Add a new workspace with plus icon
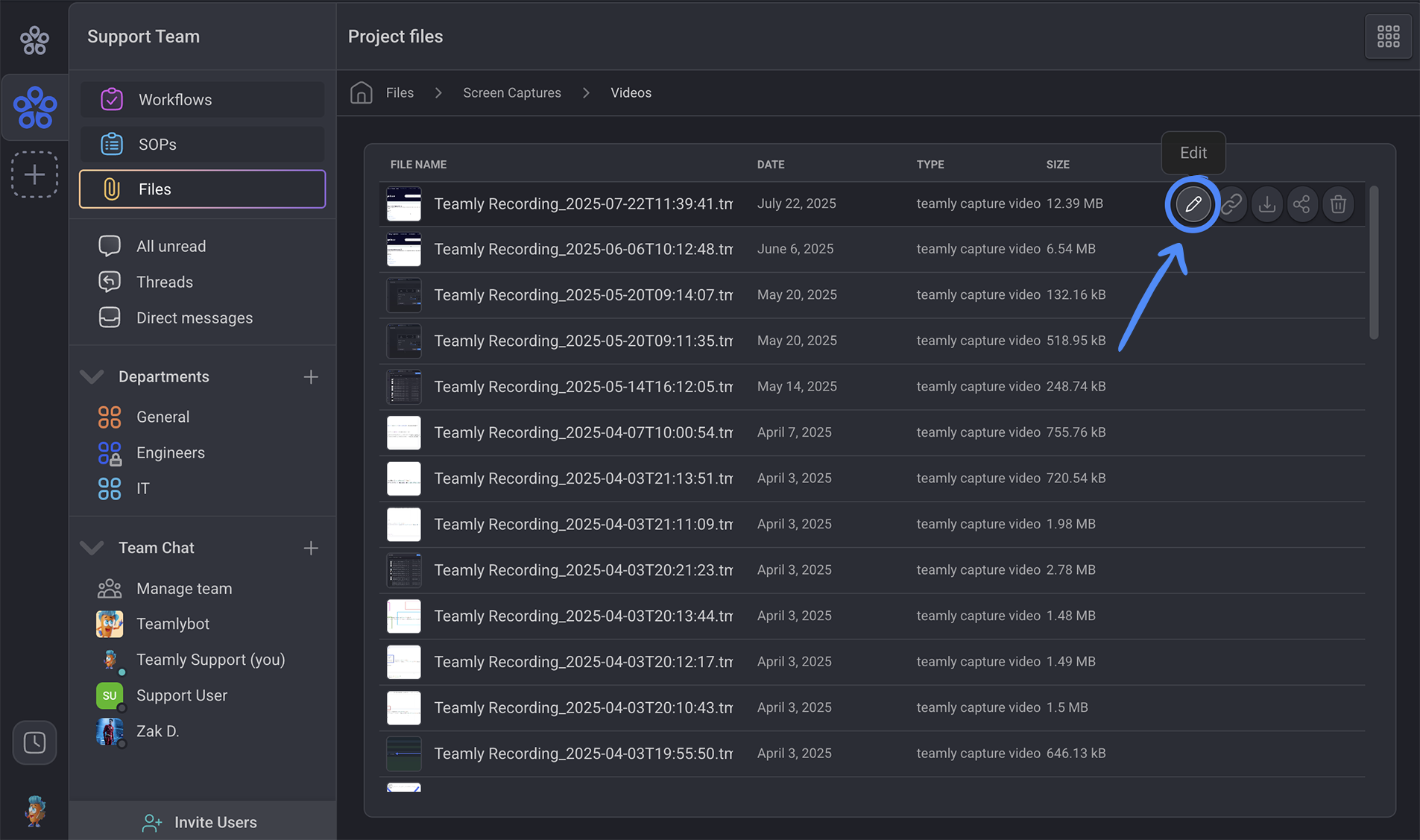 [34, 174]
